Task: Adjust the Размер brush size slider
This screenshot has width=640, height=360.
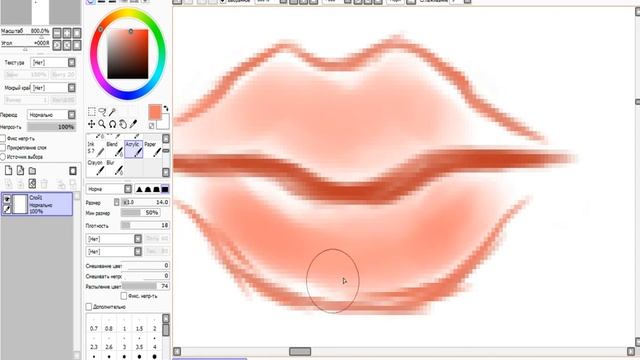Action: point(145,202)
